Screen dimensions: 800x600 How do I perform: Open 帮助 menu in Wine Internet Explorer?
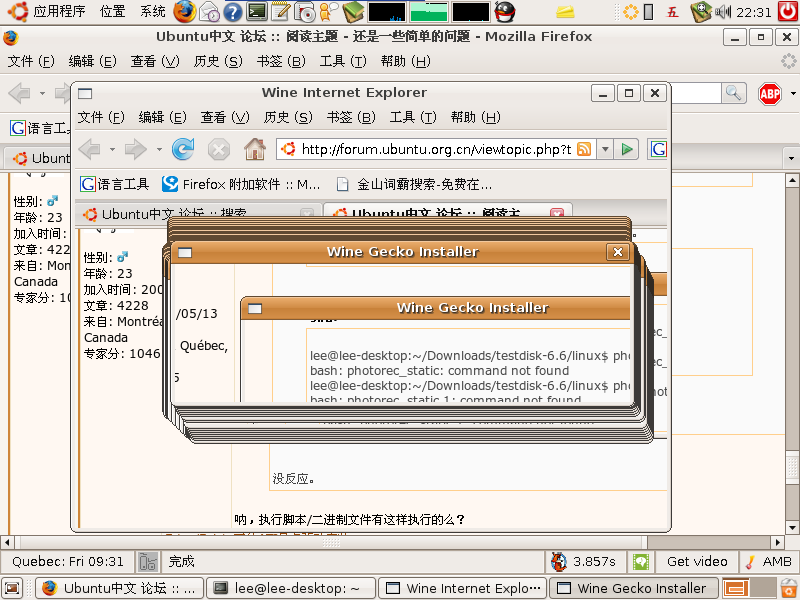pyautogui.click(x=476, y=117)
